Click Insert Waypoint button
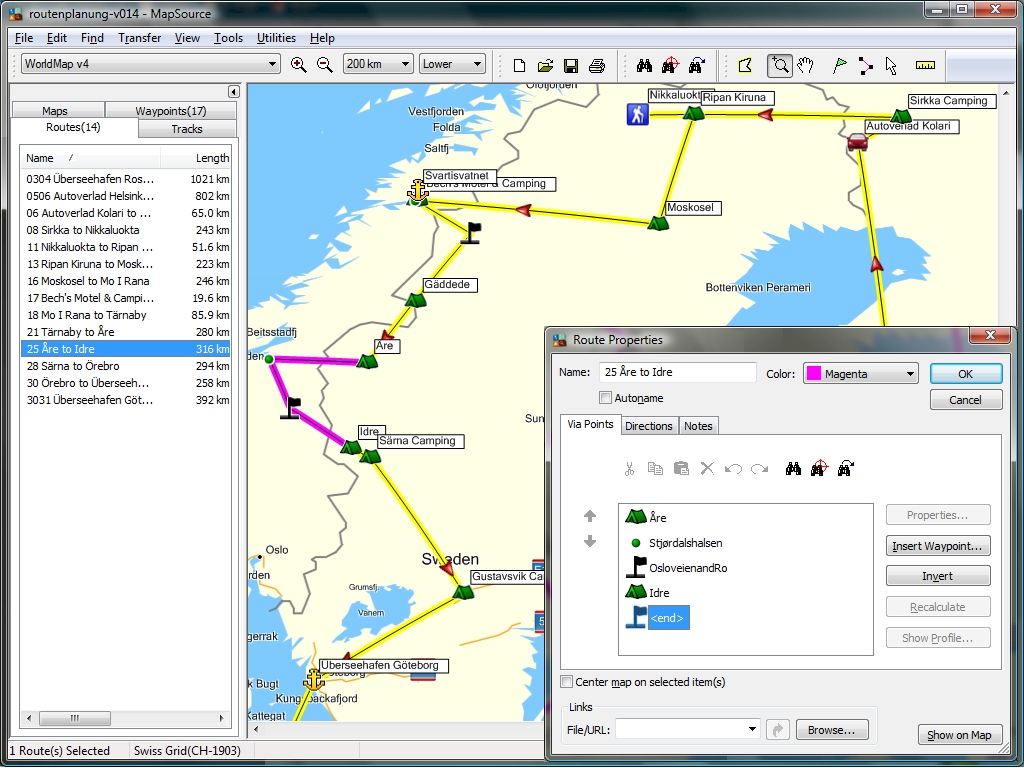The width and height of the screenshot is (1024, 768). click(x=938, y=546)
